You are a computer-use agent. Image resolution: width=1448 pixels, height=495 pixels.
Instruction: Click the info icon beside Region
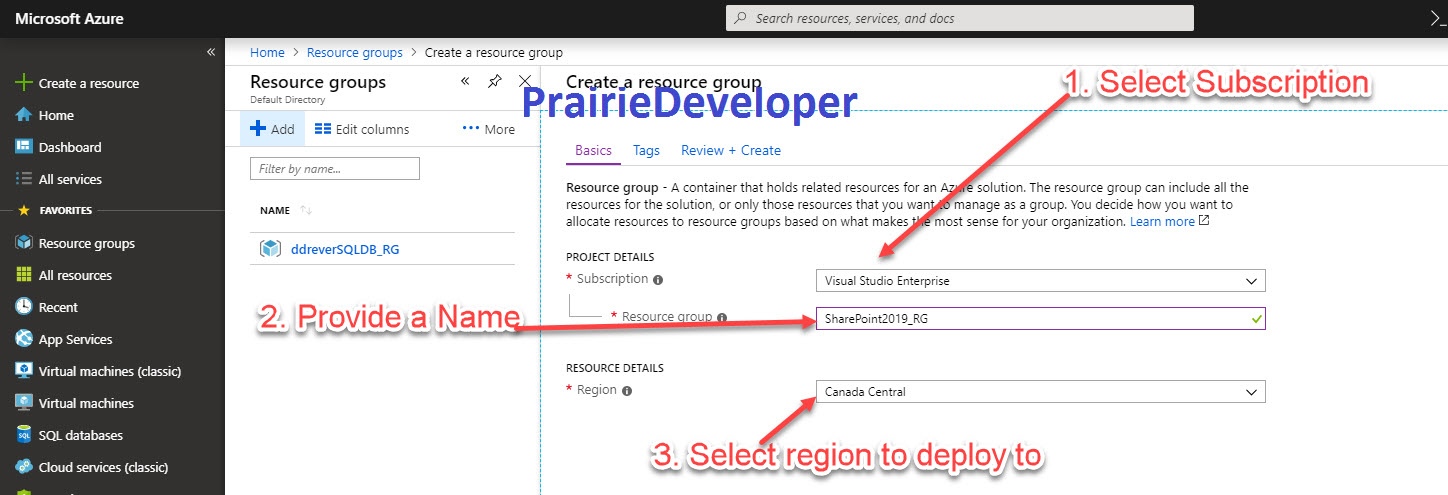click(627, 391)
